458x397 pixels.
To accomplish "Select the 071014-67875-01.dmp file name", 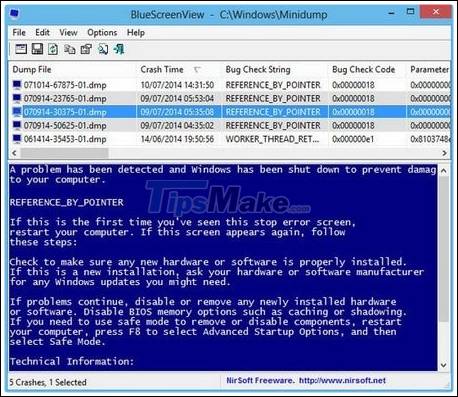I will point(65,85).
